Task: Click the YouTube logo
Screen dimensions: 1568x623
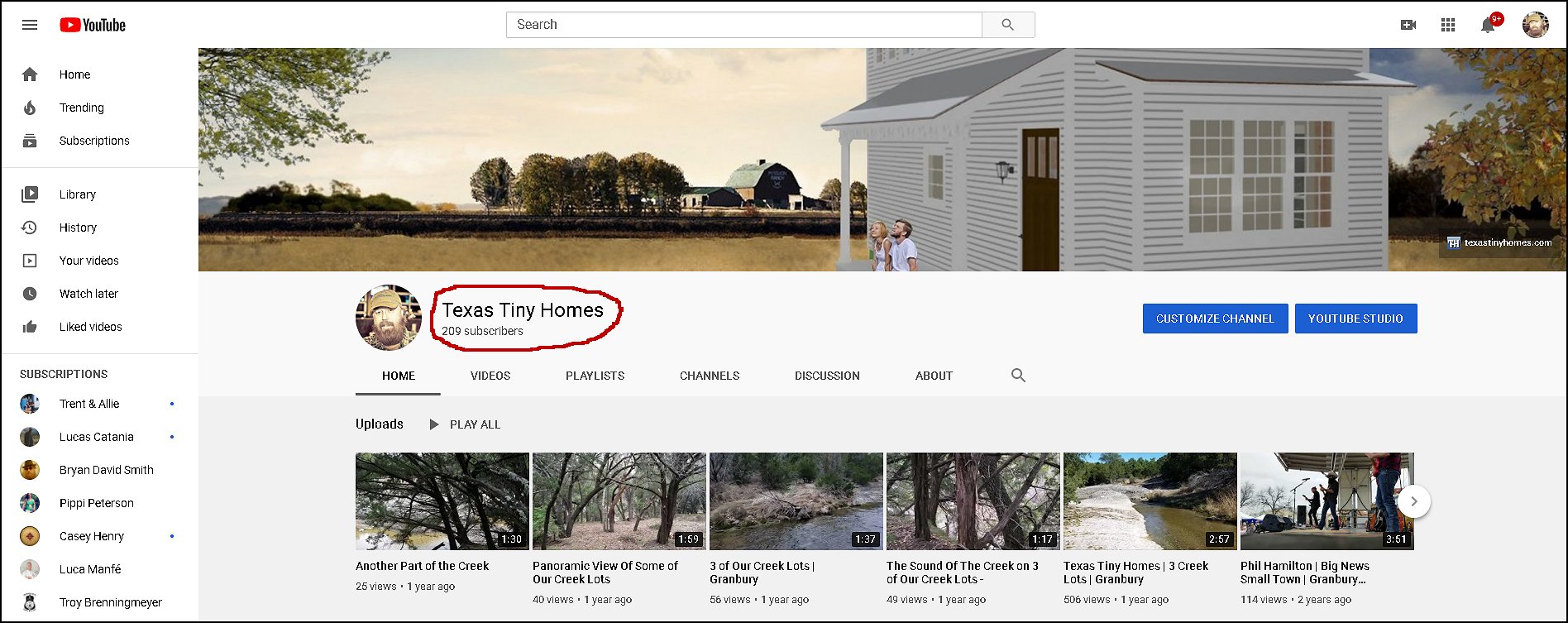Action: click(93, 25)
